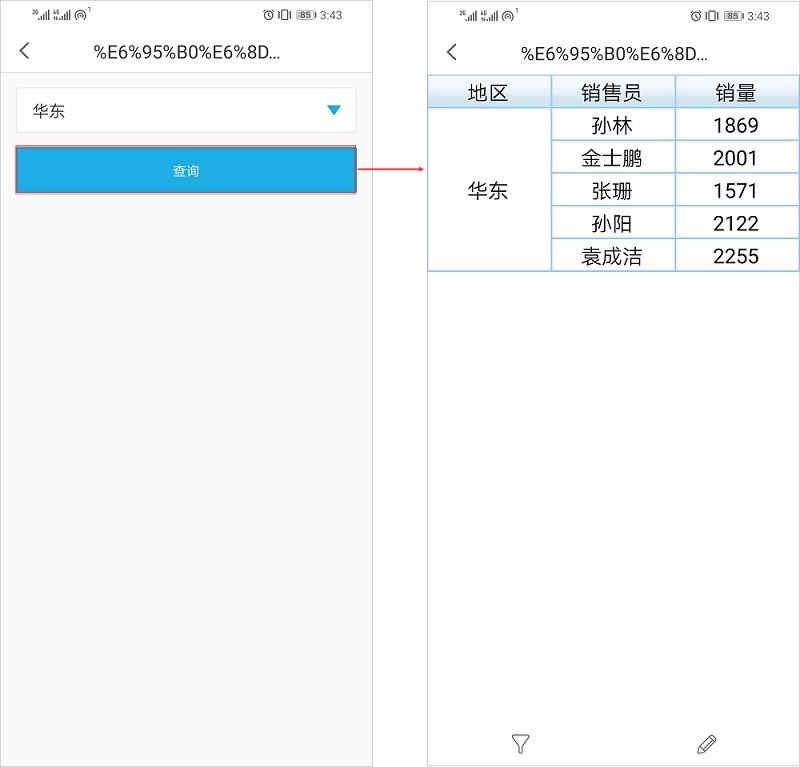Click the merged 华东 region cell in table
The width and height of the screenshot is (800, 767).
pyautogui.click(x=489, y=190)
